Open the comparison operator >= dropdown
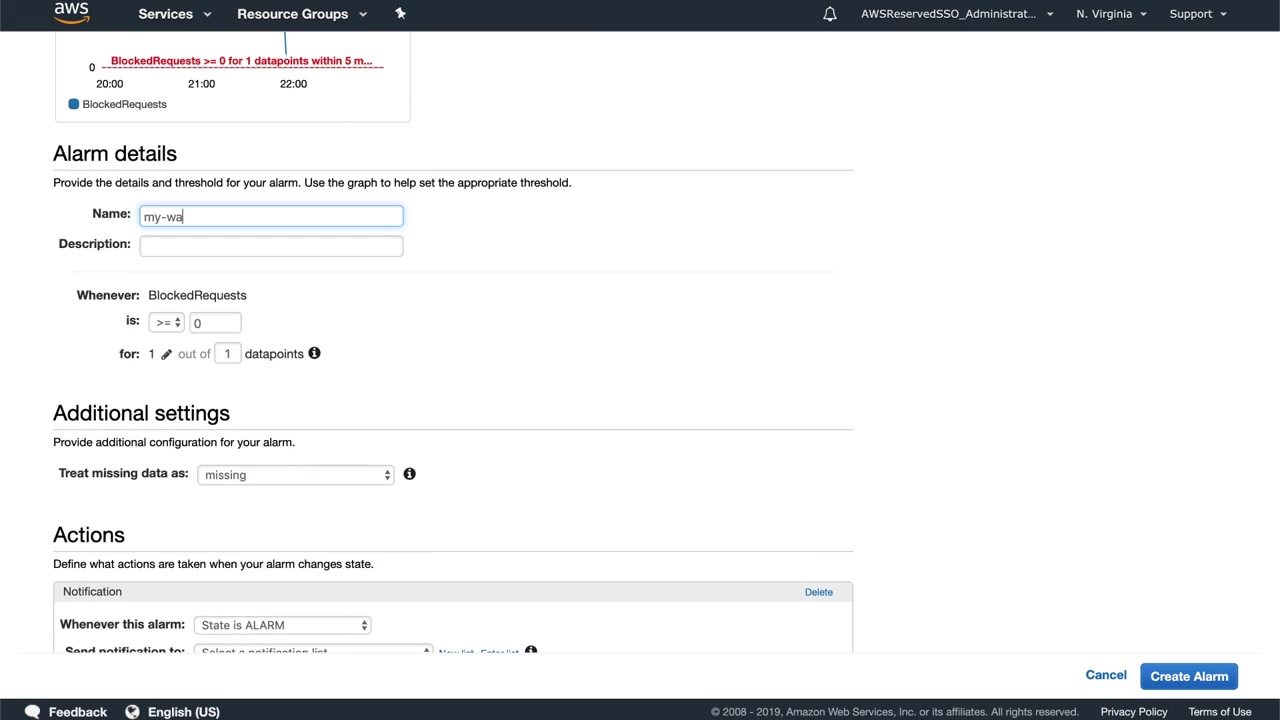 [x=166, y=323]
